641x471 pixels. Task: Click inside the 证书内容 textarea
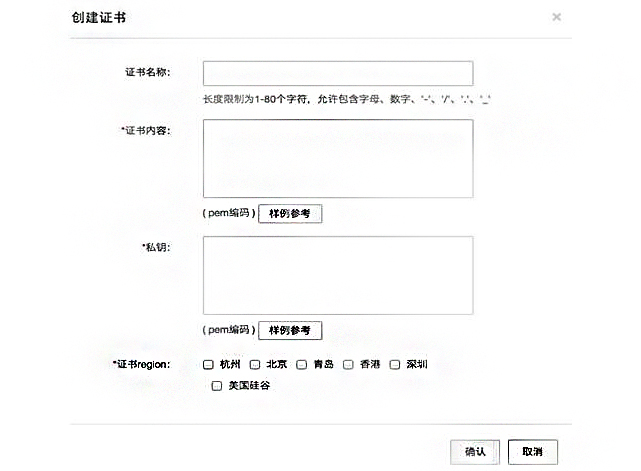pyautogui.click(x=338, y=159)
